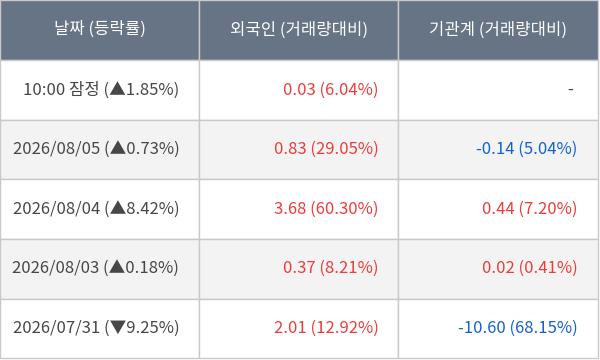
Task: Click the 날짜 (등락률) column header
Action: (x=100, y=30)
